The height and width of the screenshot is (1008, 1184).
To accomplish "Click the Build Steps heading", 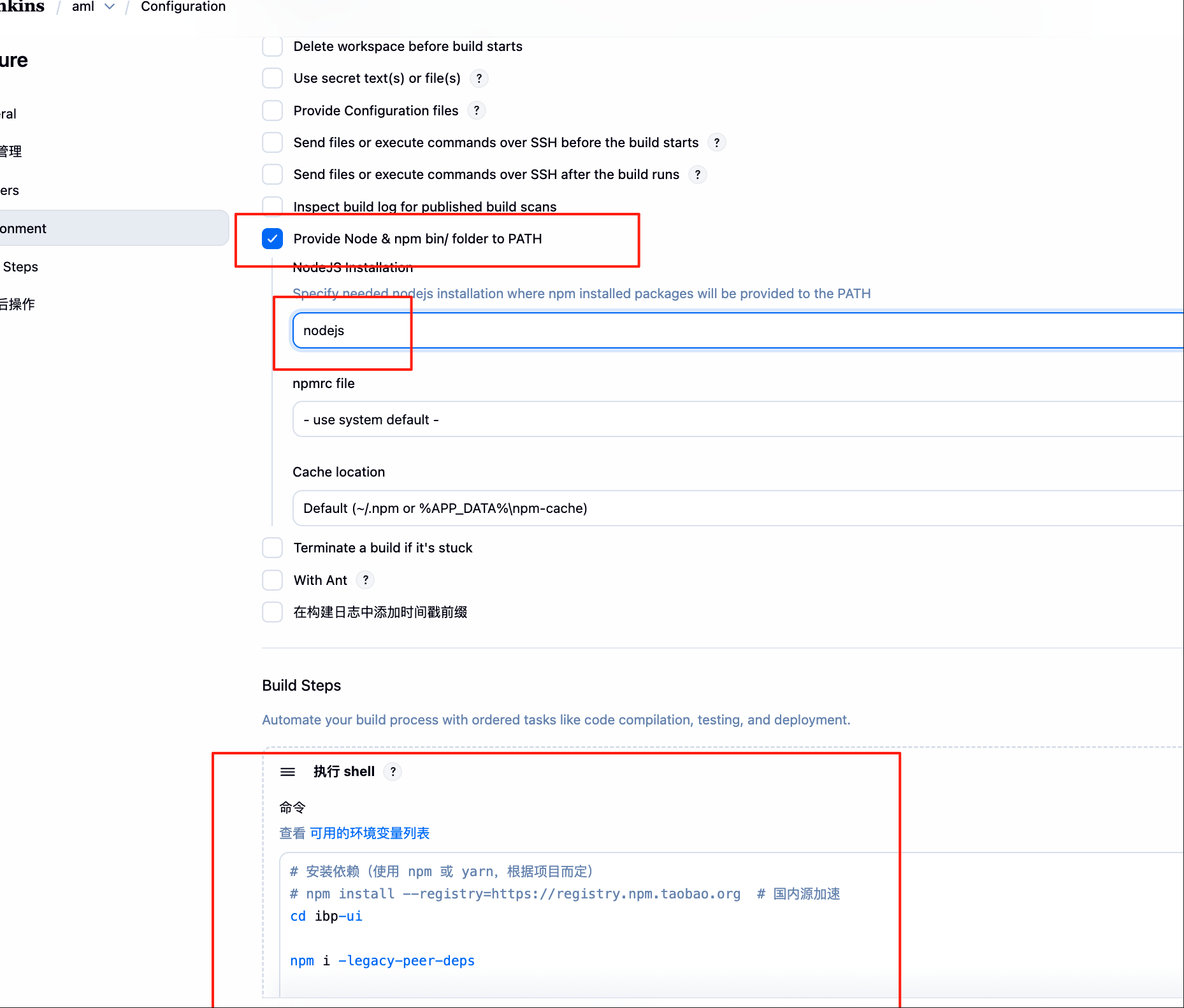I will click(301, 686).
